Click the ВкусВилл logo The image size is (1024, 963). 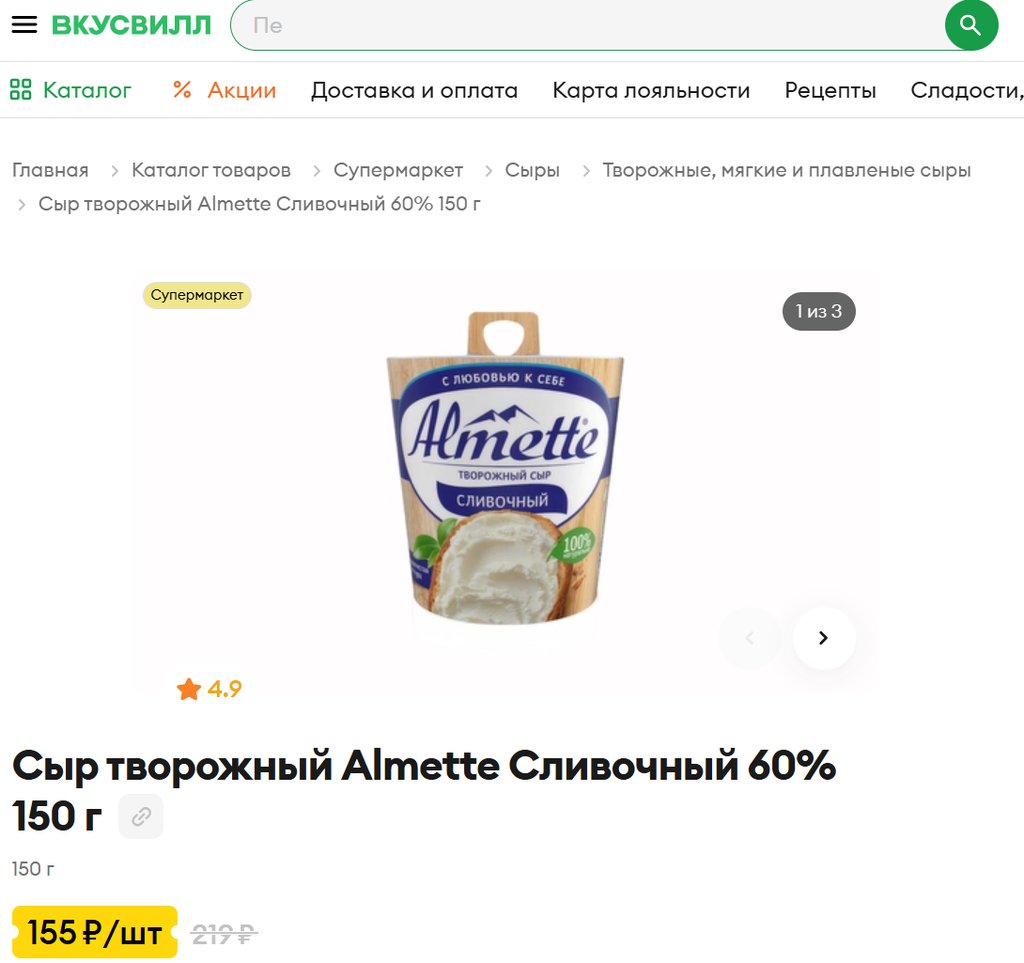131,25
